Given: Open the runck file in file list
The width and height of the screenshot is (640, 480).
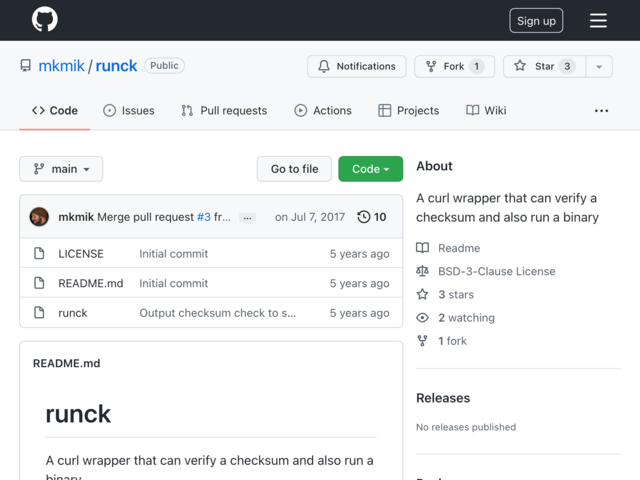Looking at the screenshot, I should 73,313.
